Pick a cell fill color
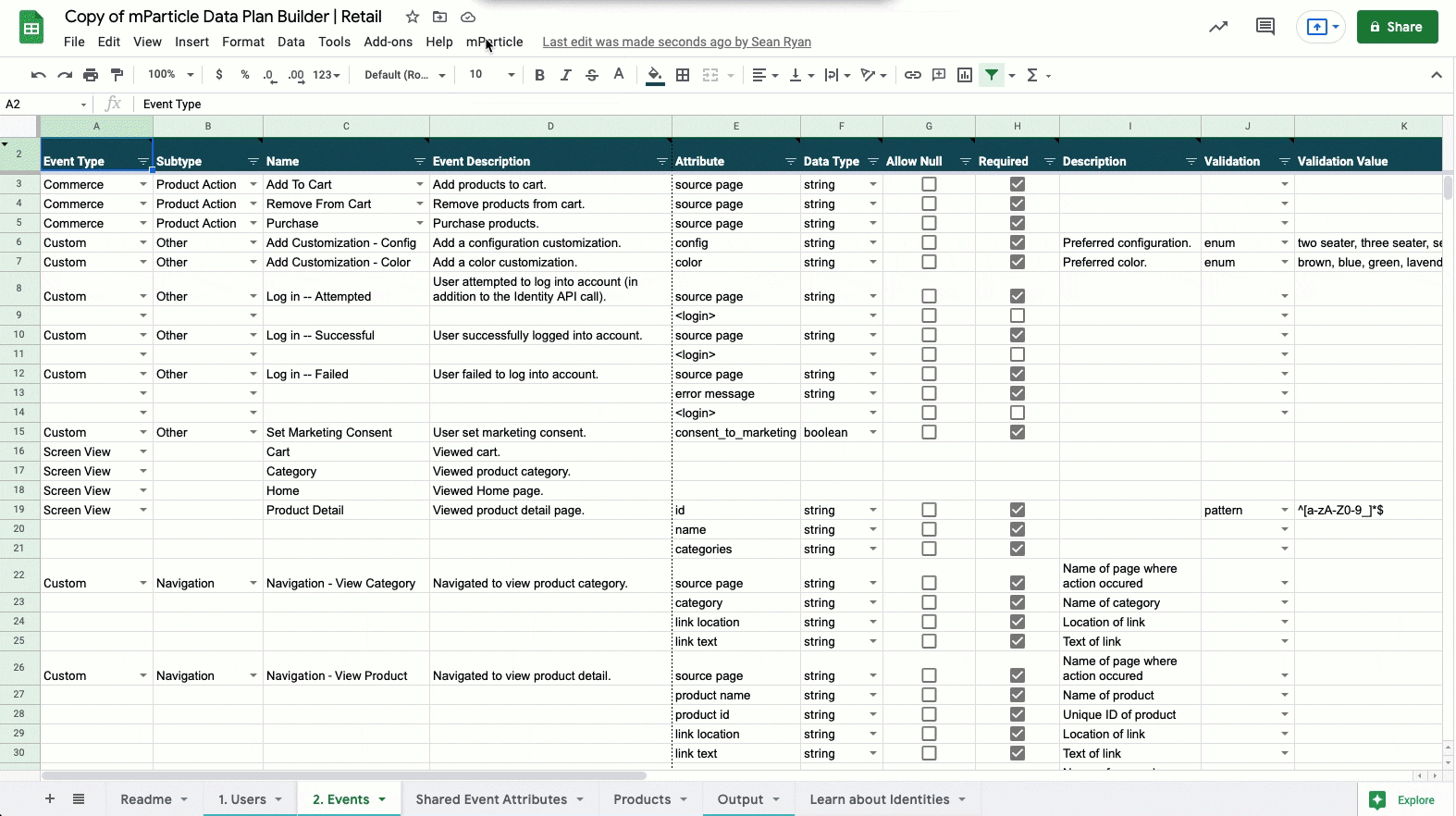This screenshot has width=1456, height=816. [655, 75]
